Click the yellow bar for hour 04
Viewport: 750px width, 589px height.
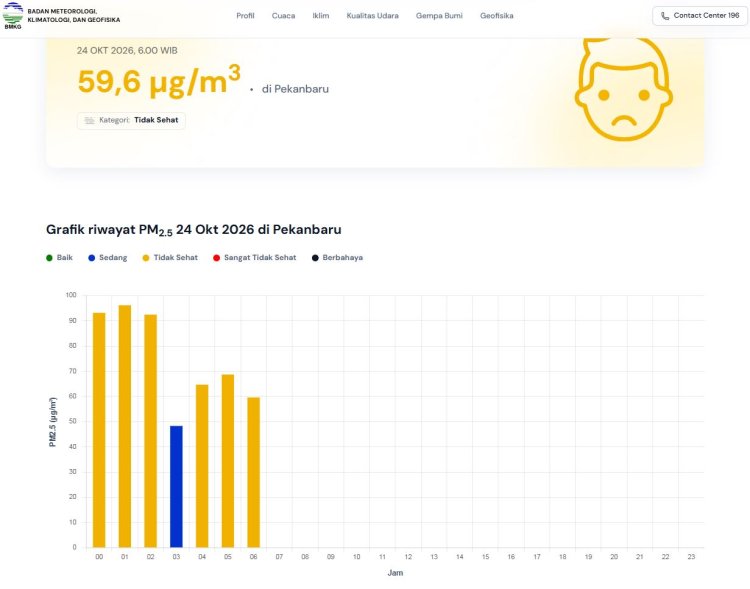[x=202, y=466]
